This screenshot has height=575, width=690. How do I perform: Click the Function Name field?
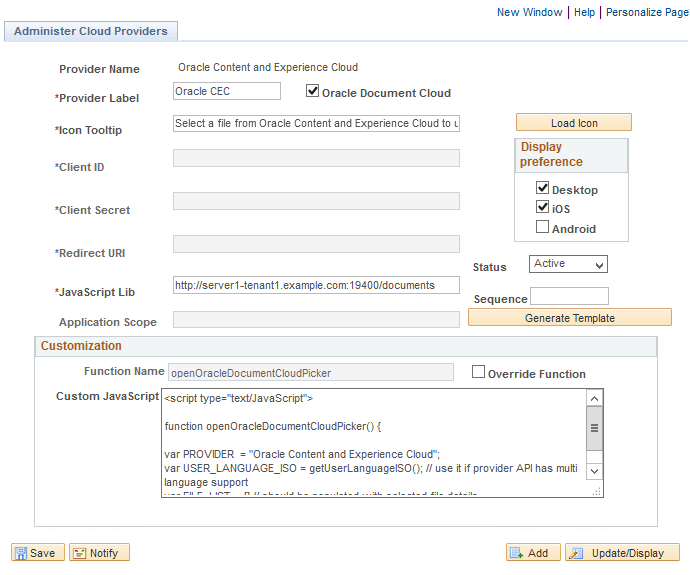point(311,372)
